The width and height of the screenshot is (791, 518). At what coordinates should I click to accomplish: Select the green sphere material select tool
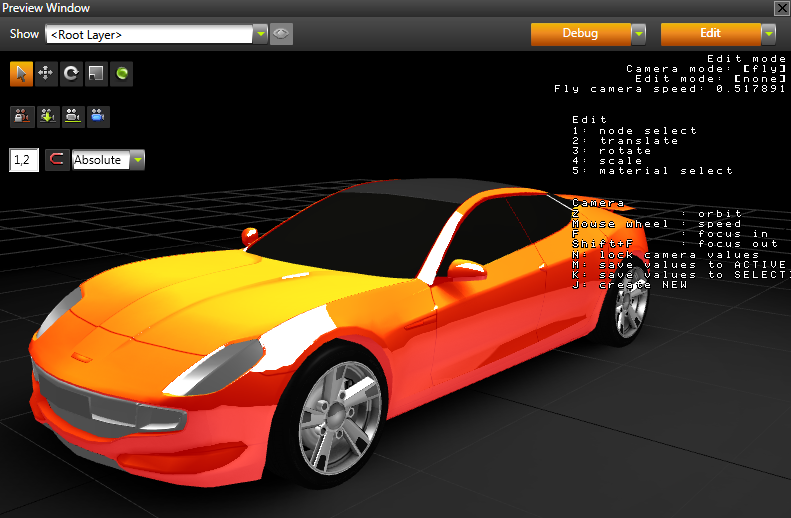pyautogui.click(x=121, y=73)
